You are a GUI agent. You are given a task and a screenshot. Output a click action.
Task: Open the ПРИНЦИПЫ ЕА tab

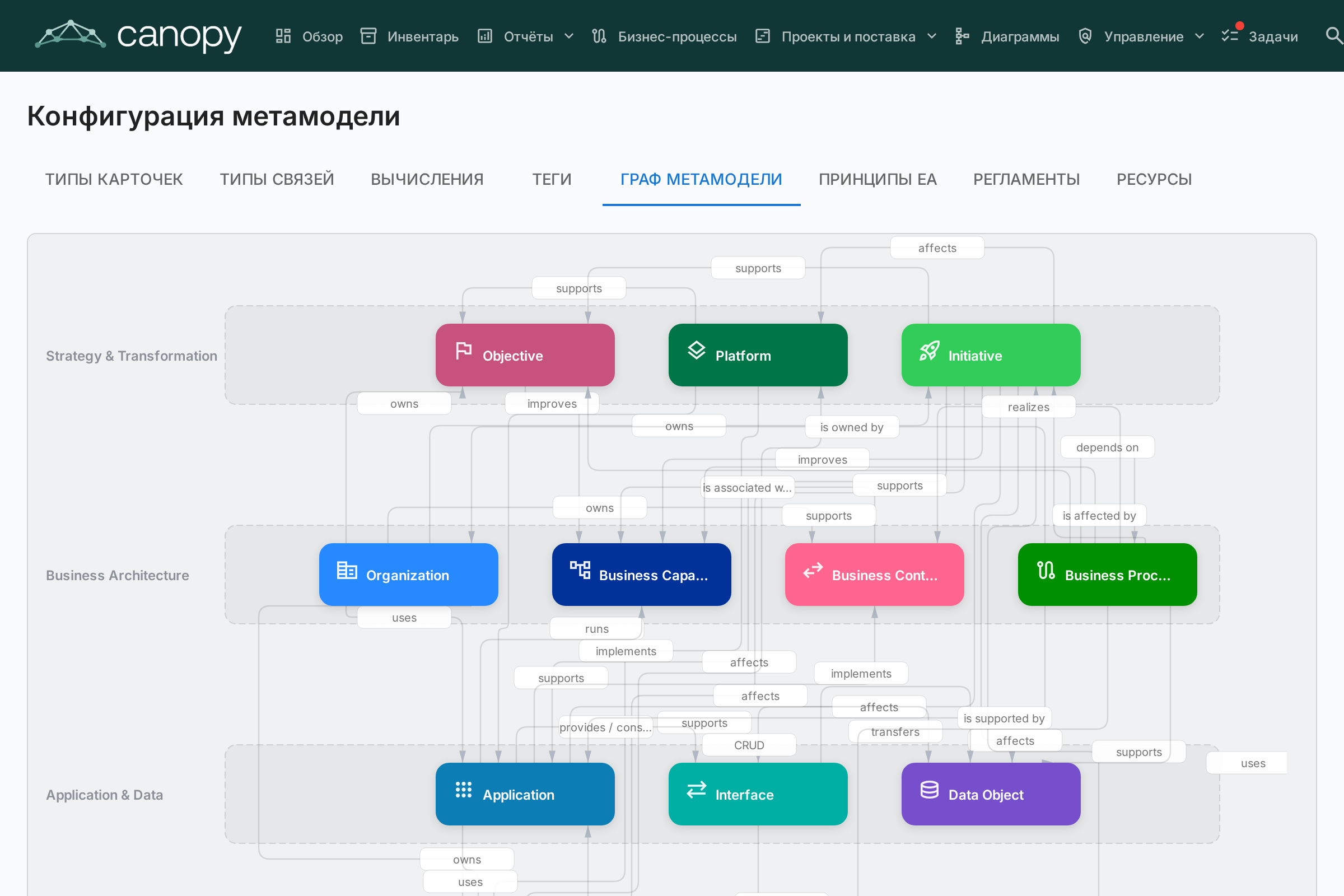click(878, 179)
